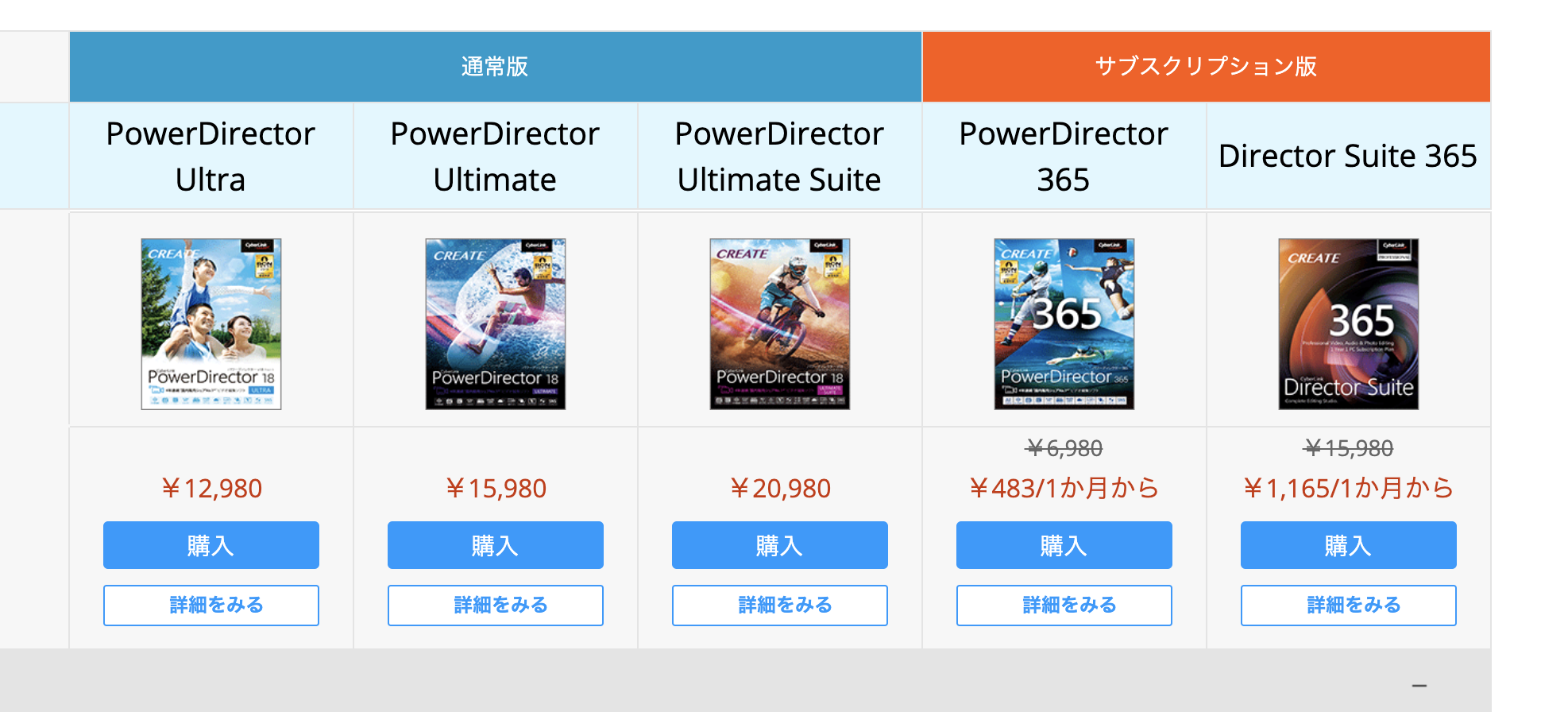Click the PowerDirector 365 product image
Screen dimensions: 1568x712
pos(1064,324)
